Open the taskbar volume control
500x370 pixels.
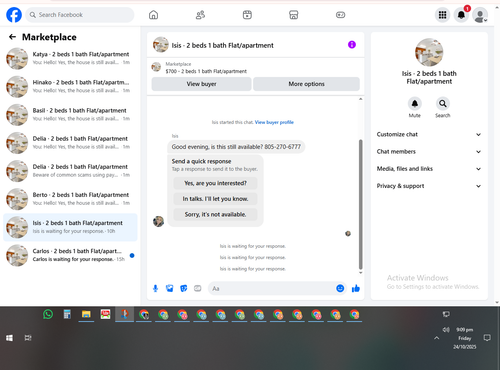coord(446,330)
